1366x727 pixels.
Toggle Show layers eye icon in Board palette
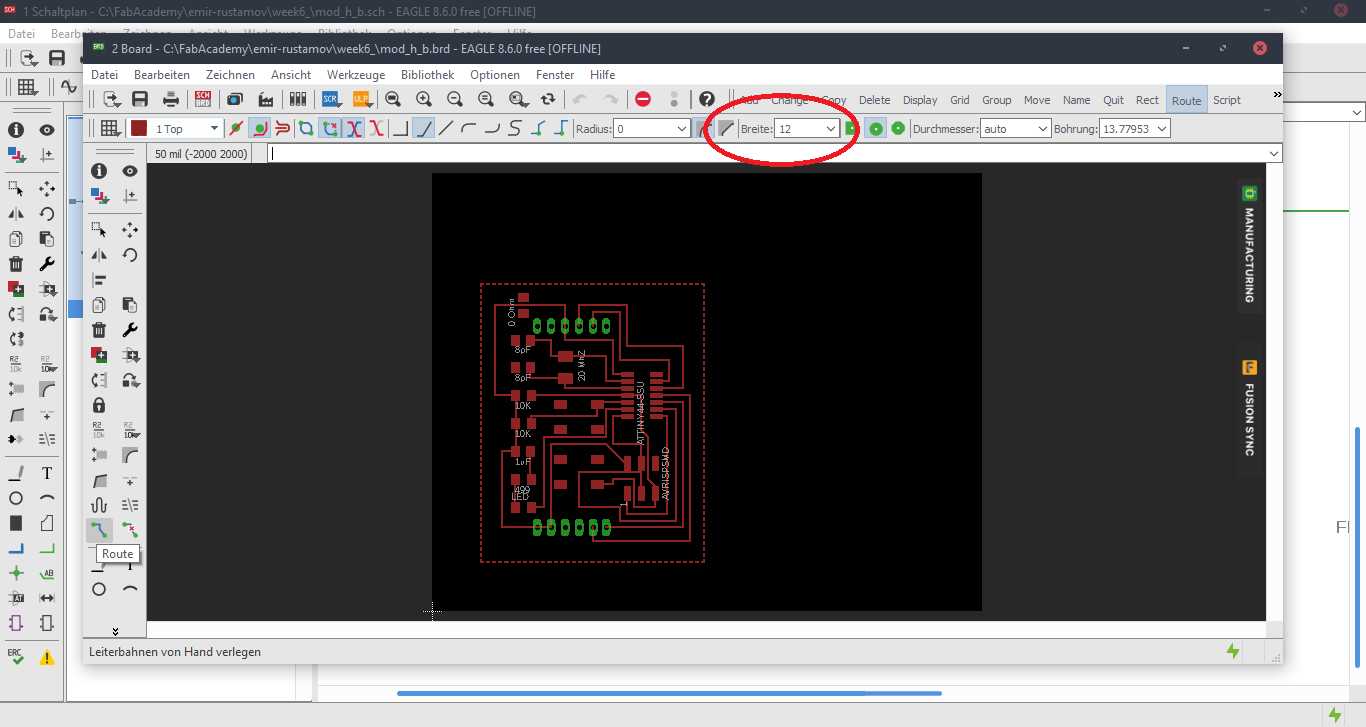tap(130, 171)
